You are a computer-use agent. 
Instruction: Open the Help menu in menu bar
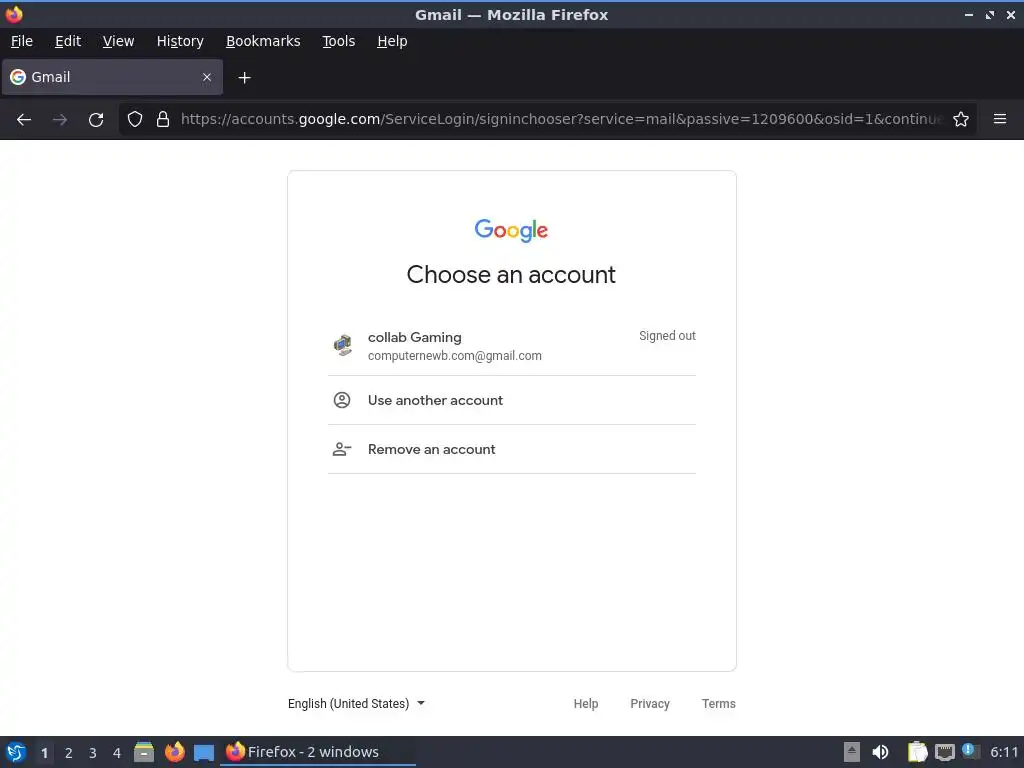click(392, 41)
